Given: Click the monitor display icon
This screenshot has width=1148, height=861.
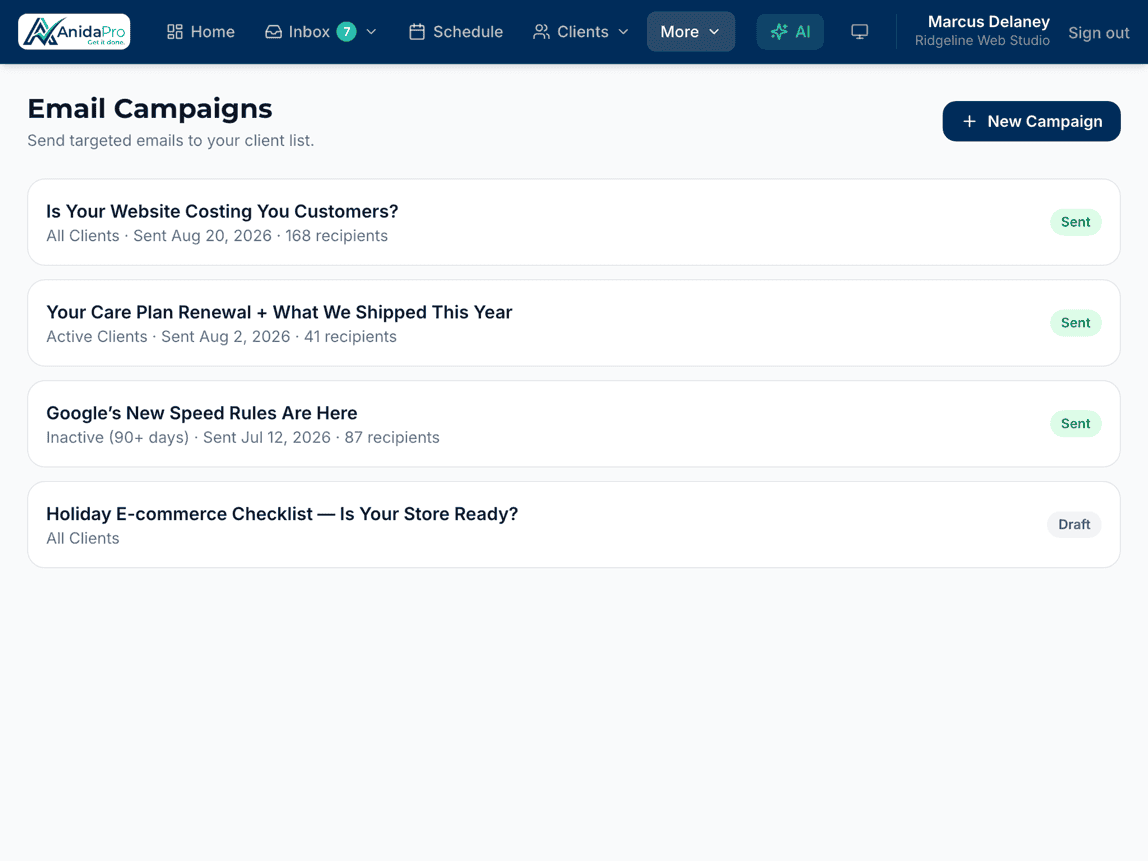Looking at the screenshot, I should click(860, 31).
